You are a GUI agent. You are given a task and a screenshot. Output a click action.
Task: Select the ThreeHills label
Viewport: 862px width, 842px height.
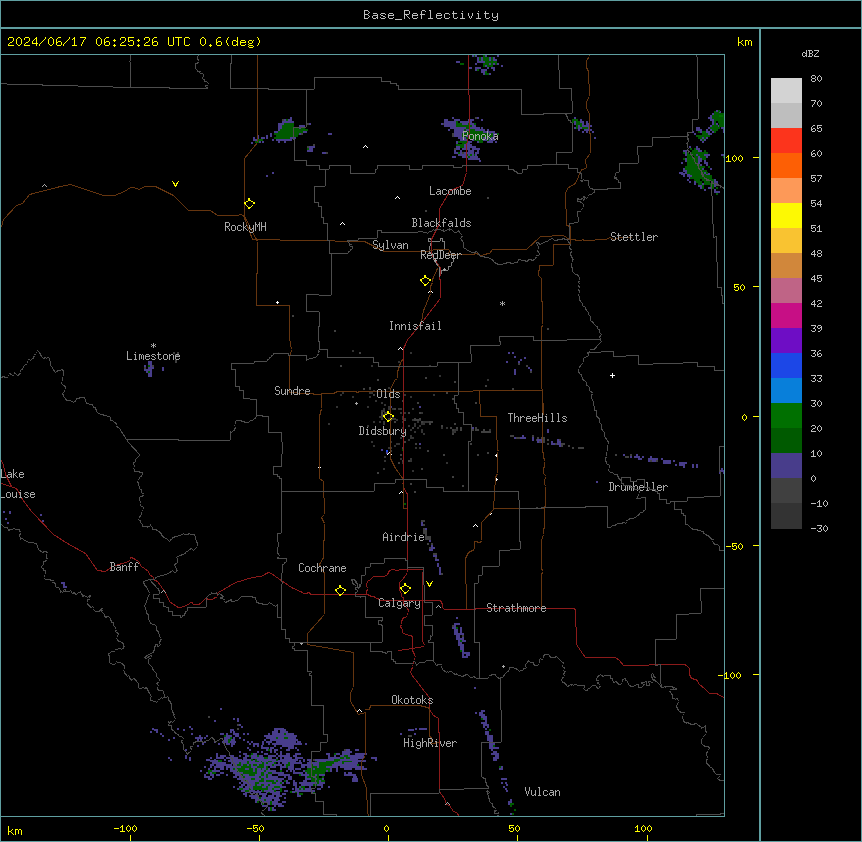pos(537,418)
